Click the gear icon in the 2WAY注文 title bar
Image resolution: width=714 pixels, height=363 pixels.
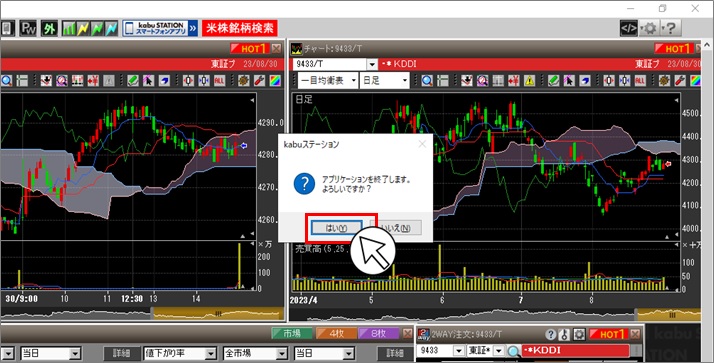point(579,334)
